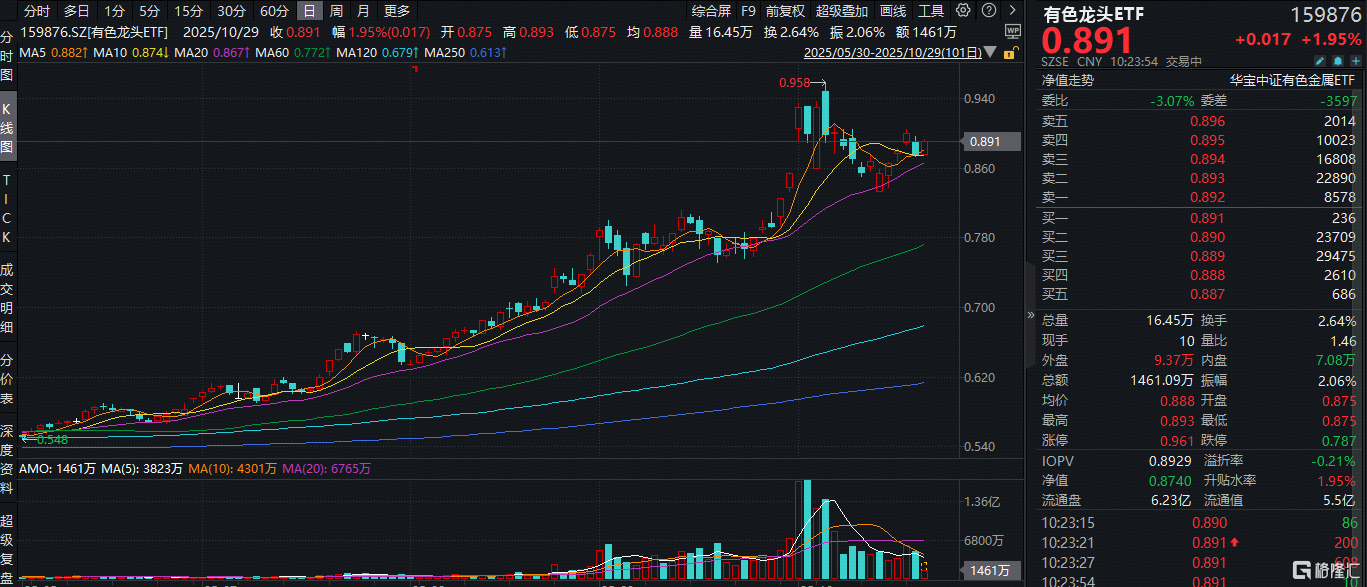Click the 画线 drawing button
Screen dimensions: 1367x587
point(893,11)
